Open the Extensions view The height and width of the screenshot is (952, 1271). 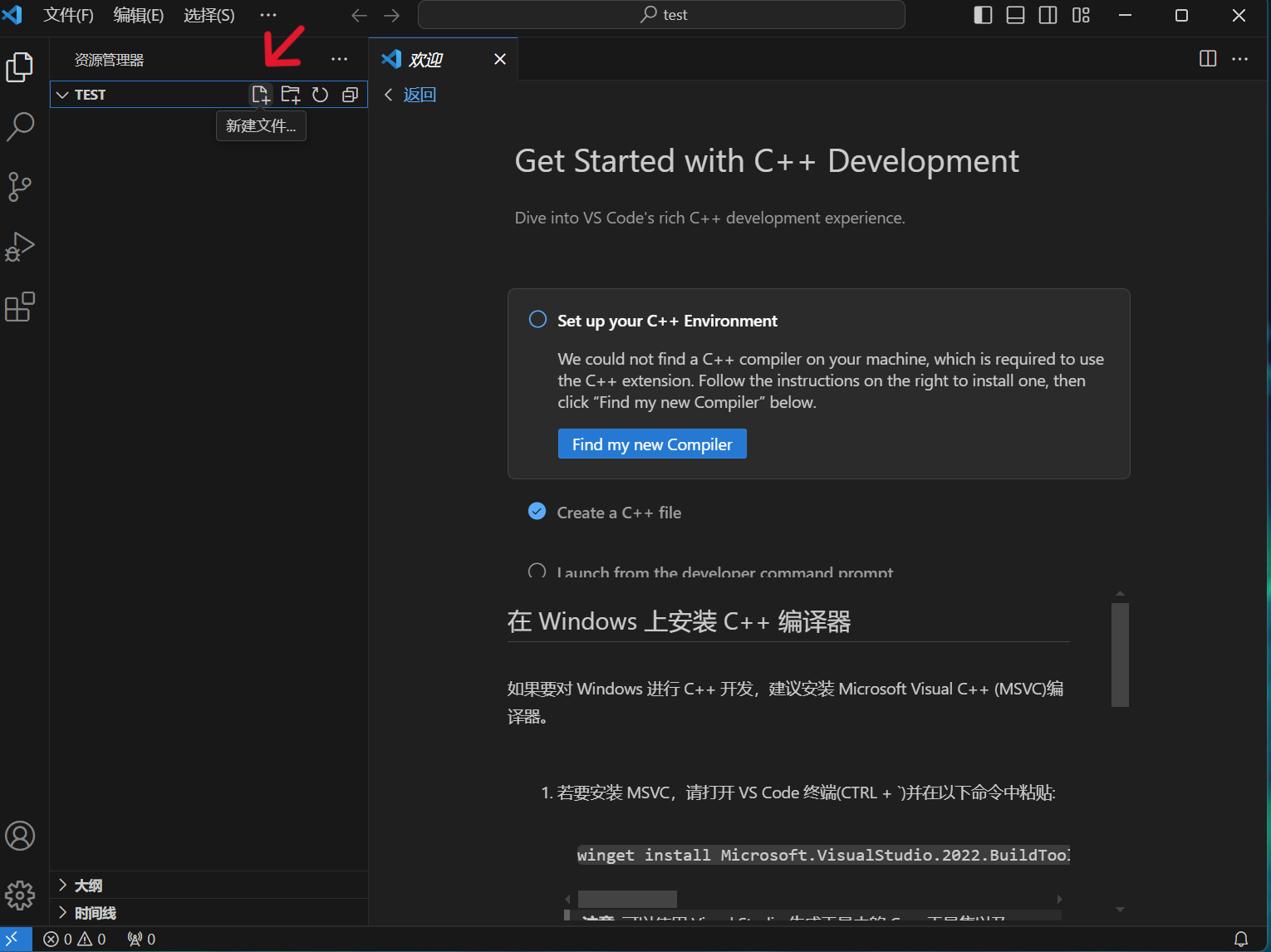point(20,307)
